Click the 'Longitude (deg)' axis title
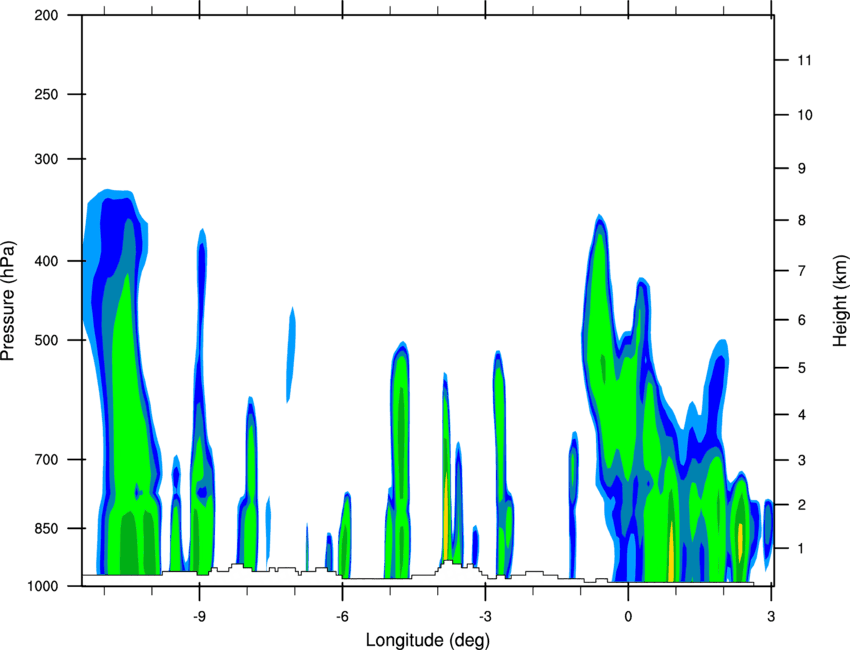 tap(428, 640)
